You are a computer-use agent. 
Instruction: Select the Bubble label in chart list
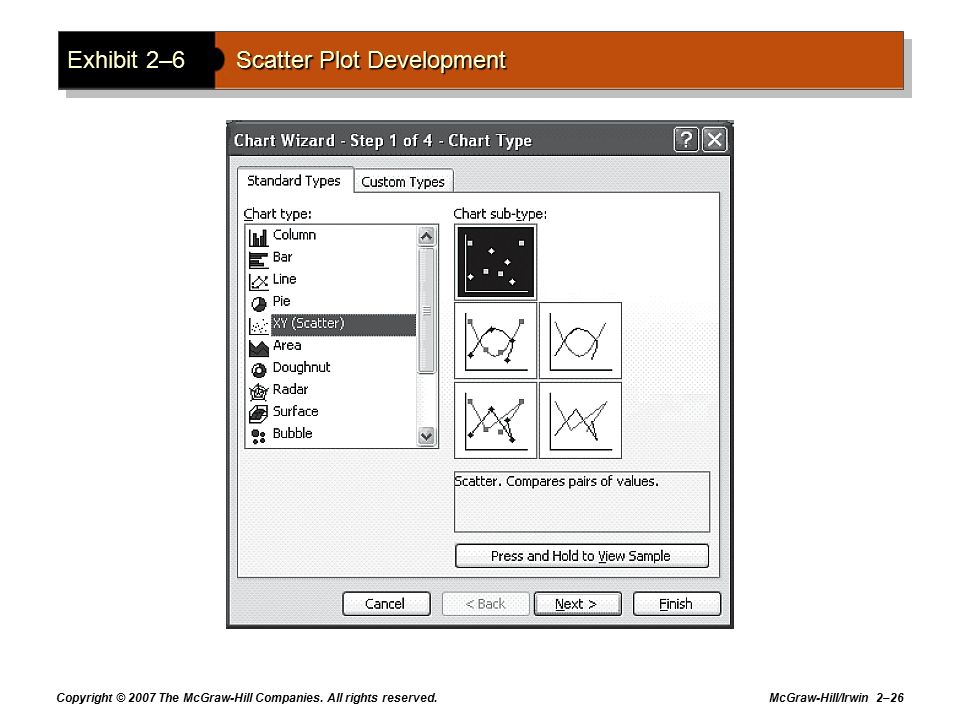point(293,433)
